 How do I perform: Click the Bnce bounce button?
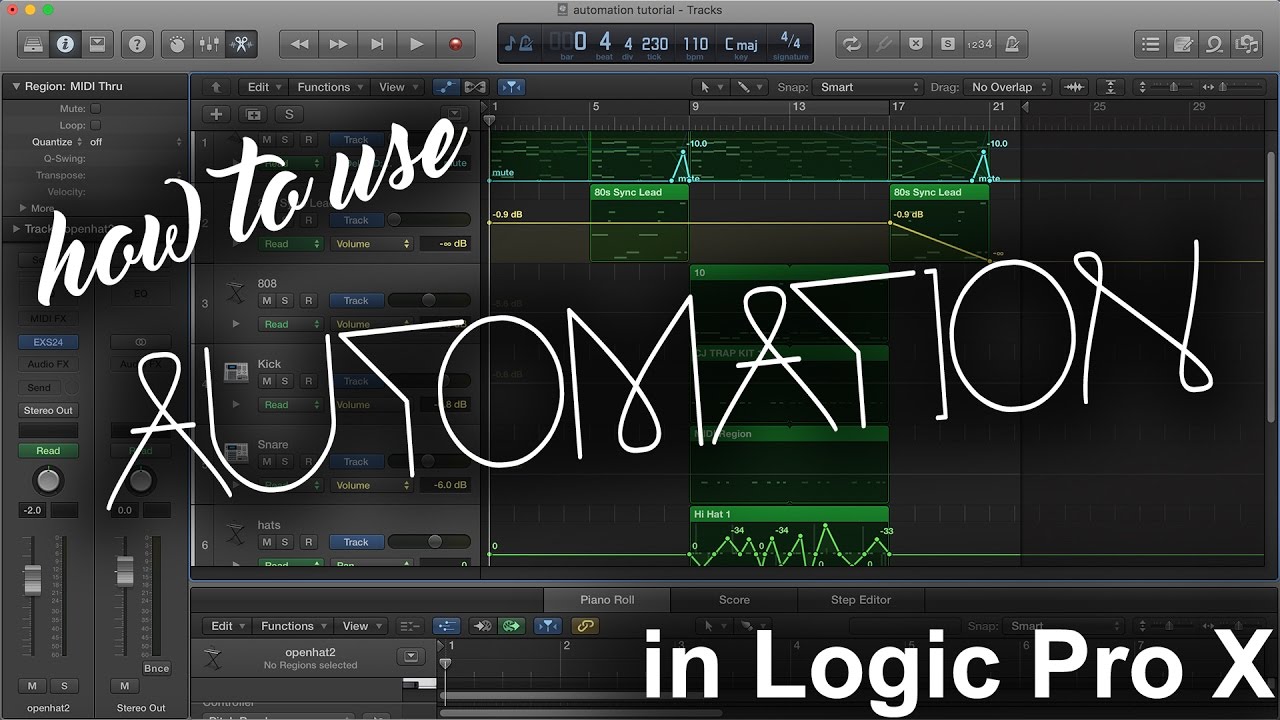156,668
